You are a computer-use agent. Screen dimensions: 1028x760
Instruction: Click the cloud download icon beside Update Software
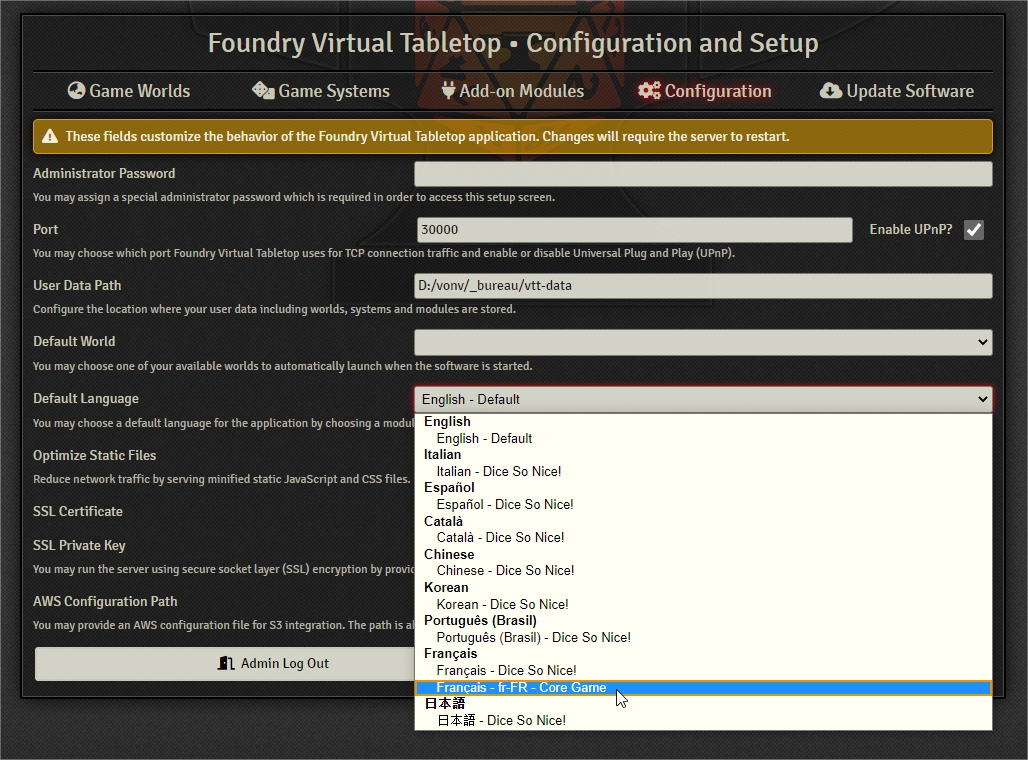[831, 90]
